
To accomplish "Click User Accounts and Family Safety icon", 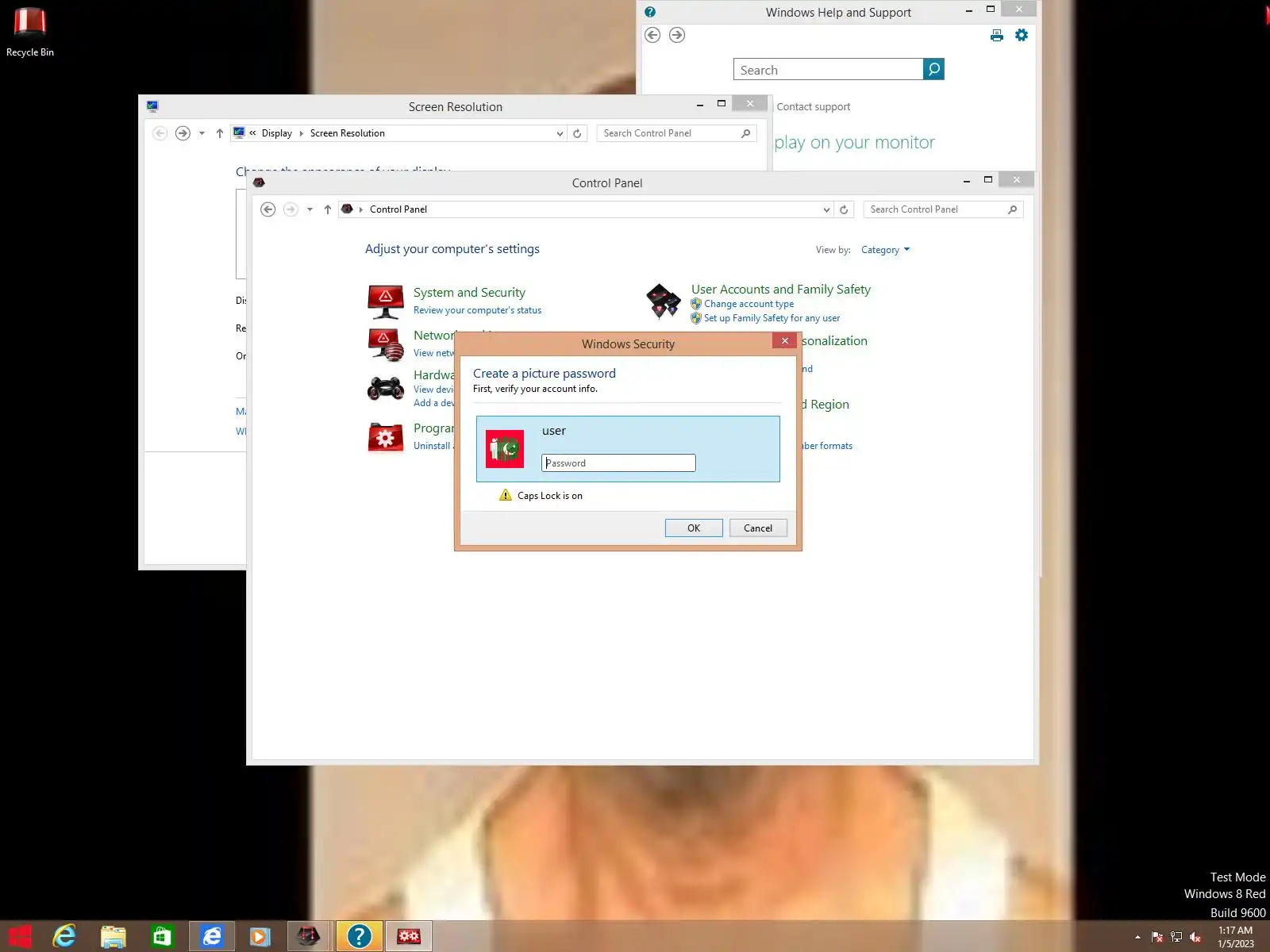I will (x=664, y=301).
